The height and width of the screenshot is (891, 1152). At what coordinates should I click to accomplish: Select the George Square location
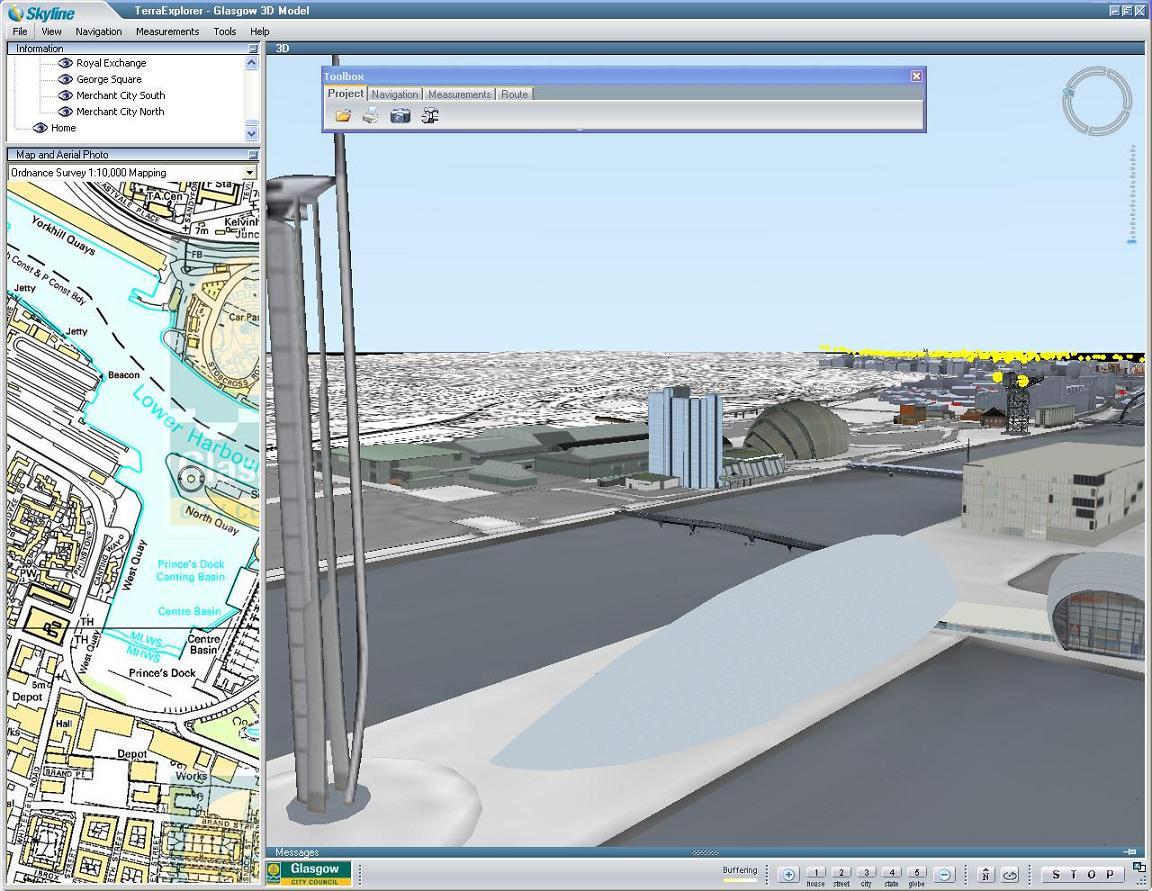tap(108, 79)
